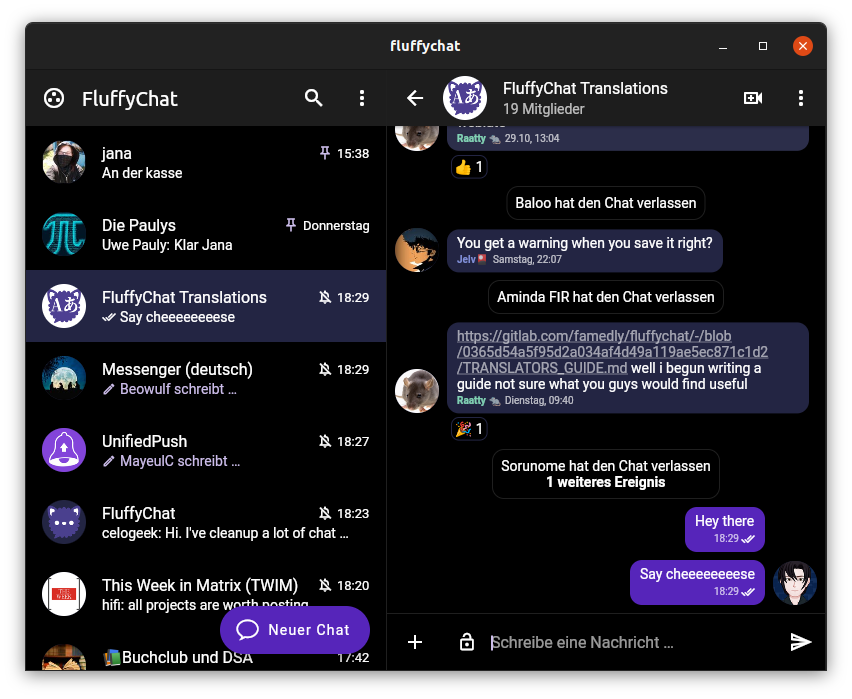Click the back arrow in chat header
Viewport: 852px width, 699px height.
(415, 98)
